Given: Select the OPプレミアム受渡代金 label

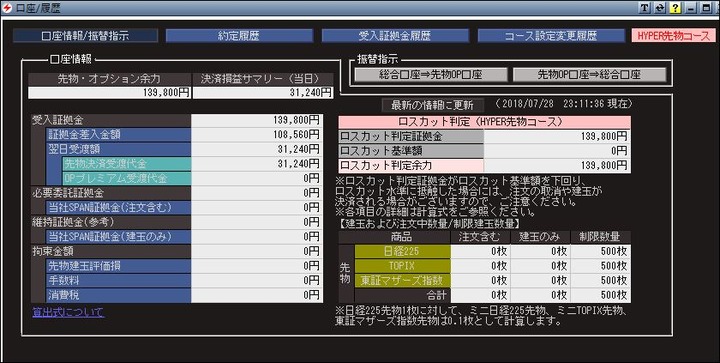Looking at the screenshot, I should pyautogui.click(x=126, y=179).
